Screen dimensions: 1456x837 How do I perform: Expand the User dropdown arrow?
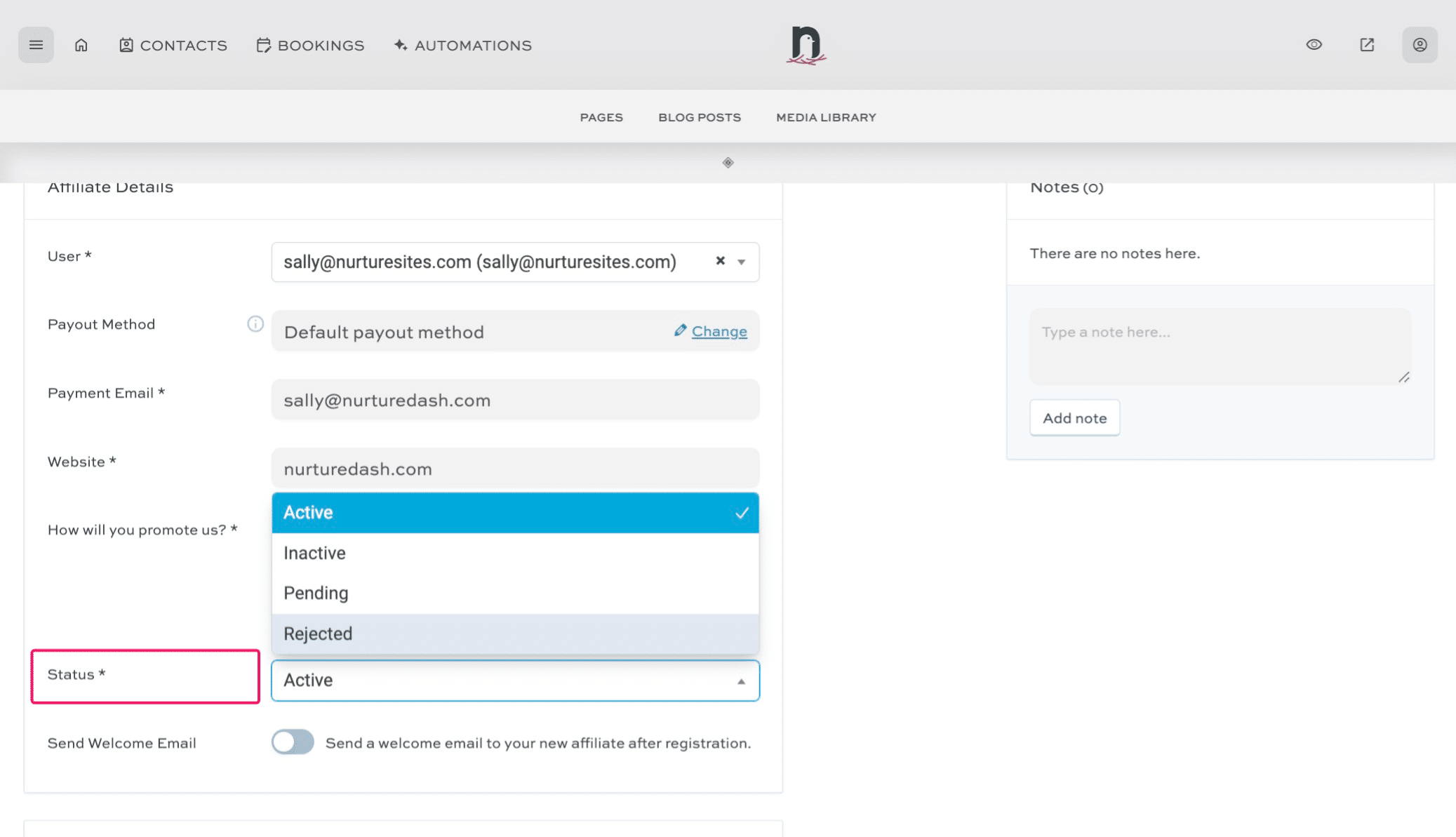coord(742,262)
